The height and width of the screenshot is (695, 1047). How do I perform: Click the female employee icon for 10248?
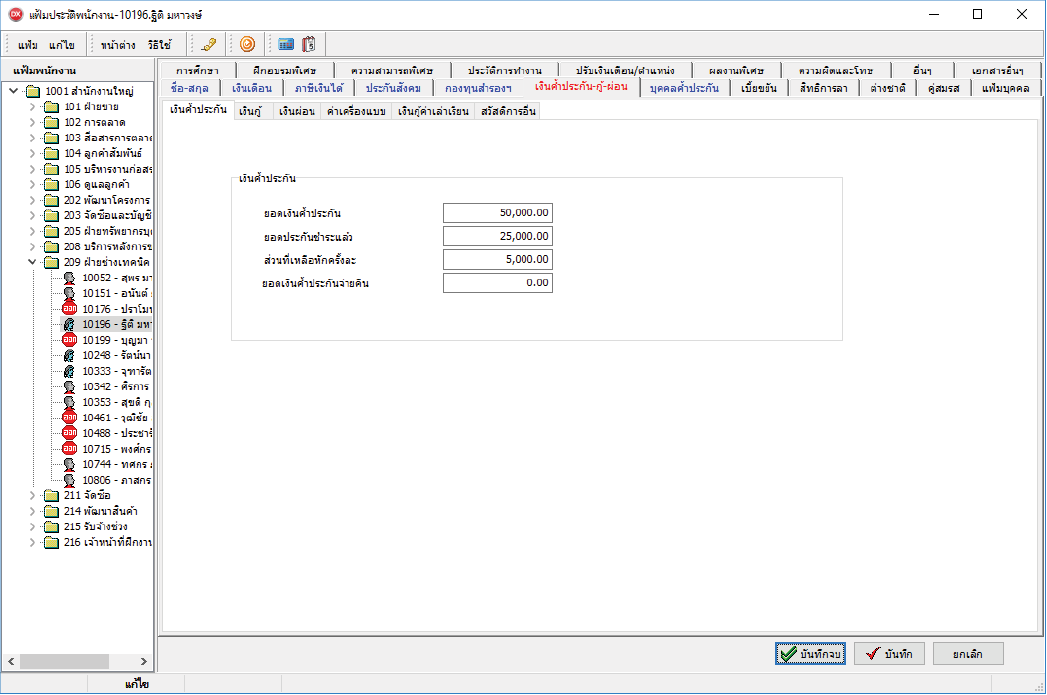tap(69, 355)
